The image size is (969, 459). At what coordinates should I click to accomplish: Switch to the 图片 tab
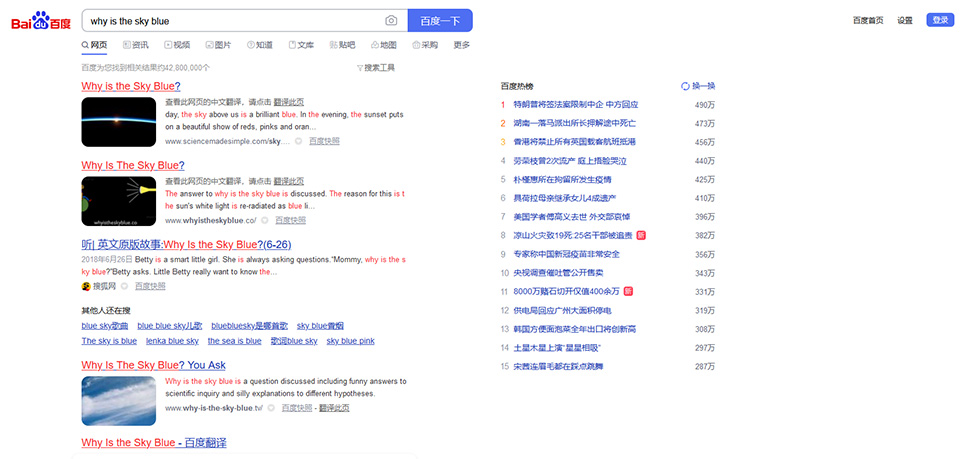218,45
